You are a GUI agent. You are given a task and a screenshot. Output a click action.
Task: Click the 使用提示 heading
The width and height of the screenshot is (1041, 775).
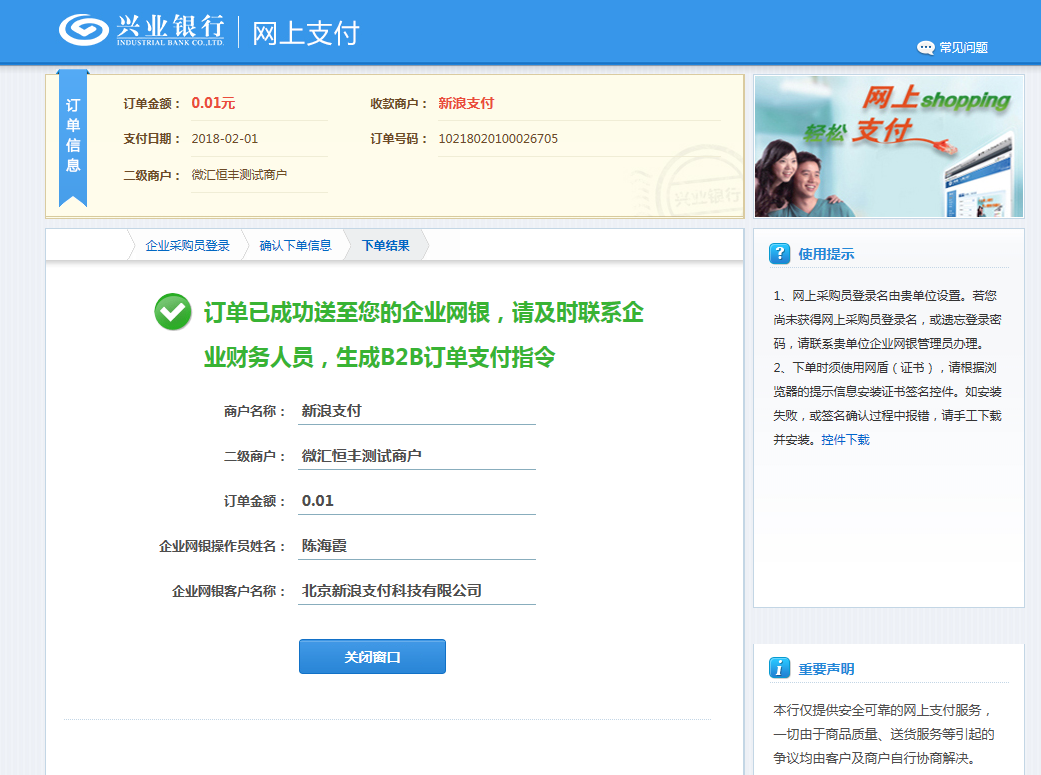[x=826, y=254]
